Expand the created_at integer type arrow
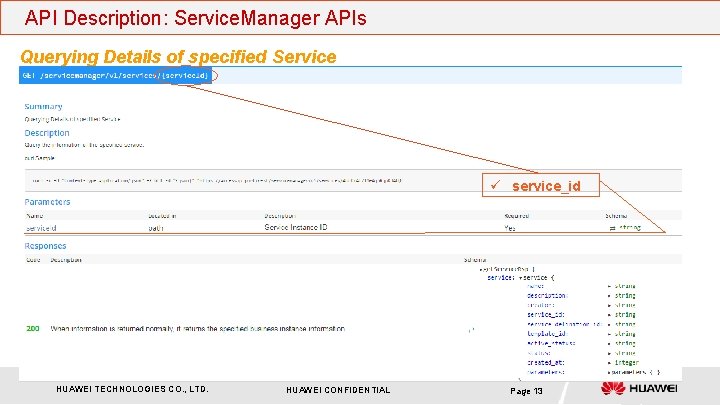Viewport: 720px width, 405px height. 609,363
